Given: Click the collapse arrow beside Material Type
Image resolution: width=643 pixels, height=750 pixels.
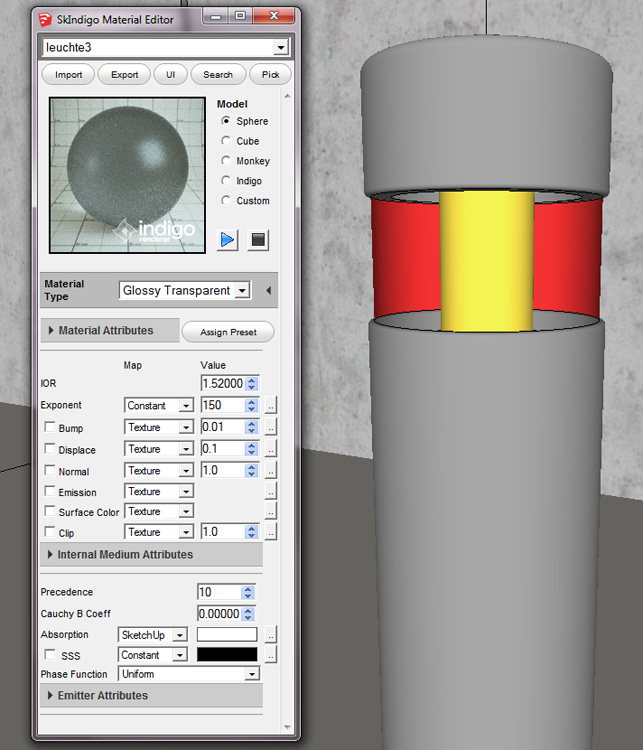Looking at the screenshot, I should tap(268, 291).
